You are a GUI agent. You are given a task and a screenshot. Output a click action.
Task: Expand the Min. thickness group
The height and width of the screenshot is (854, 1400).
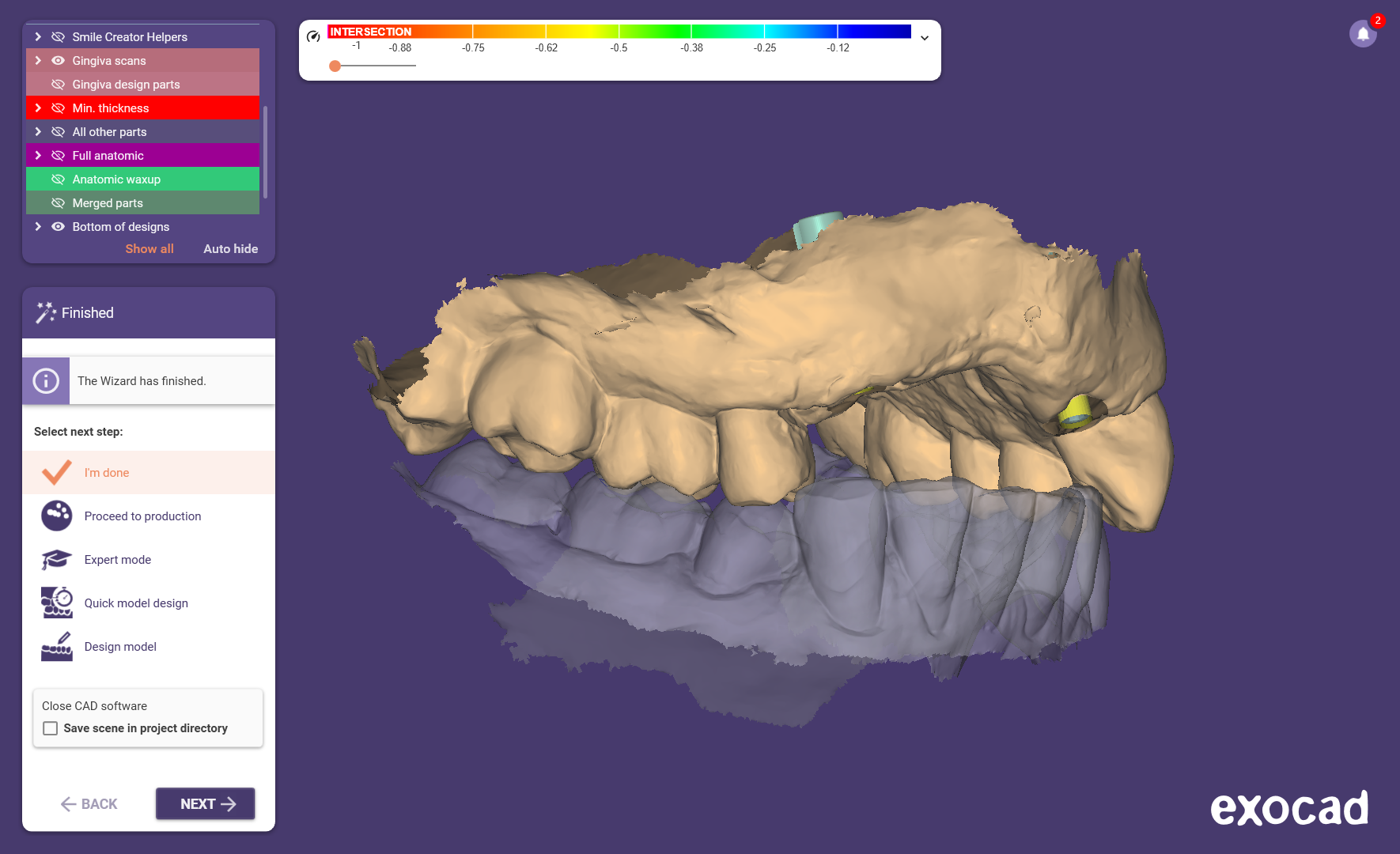[38, 108]
